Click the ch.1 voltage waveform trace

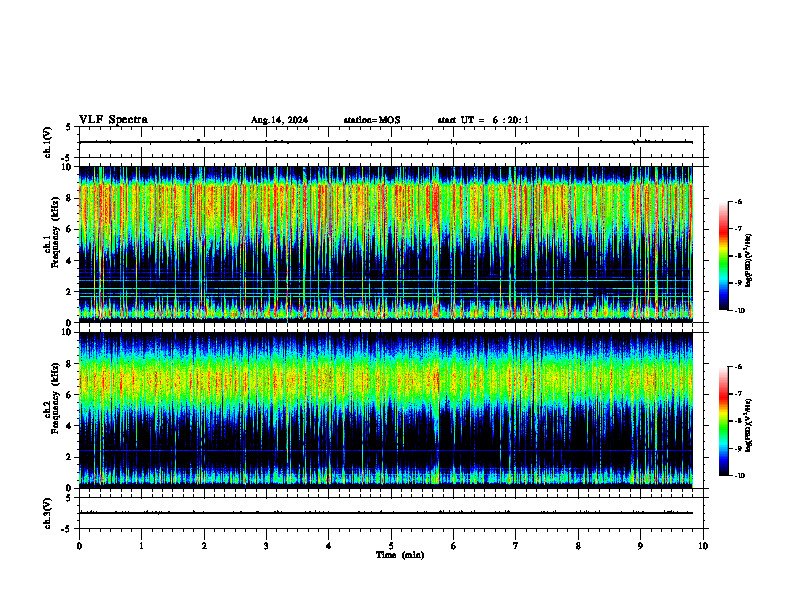(x=386, y=142)
